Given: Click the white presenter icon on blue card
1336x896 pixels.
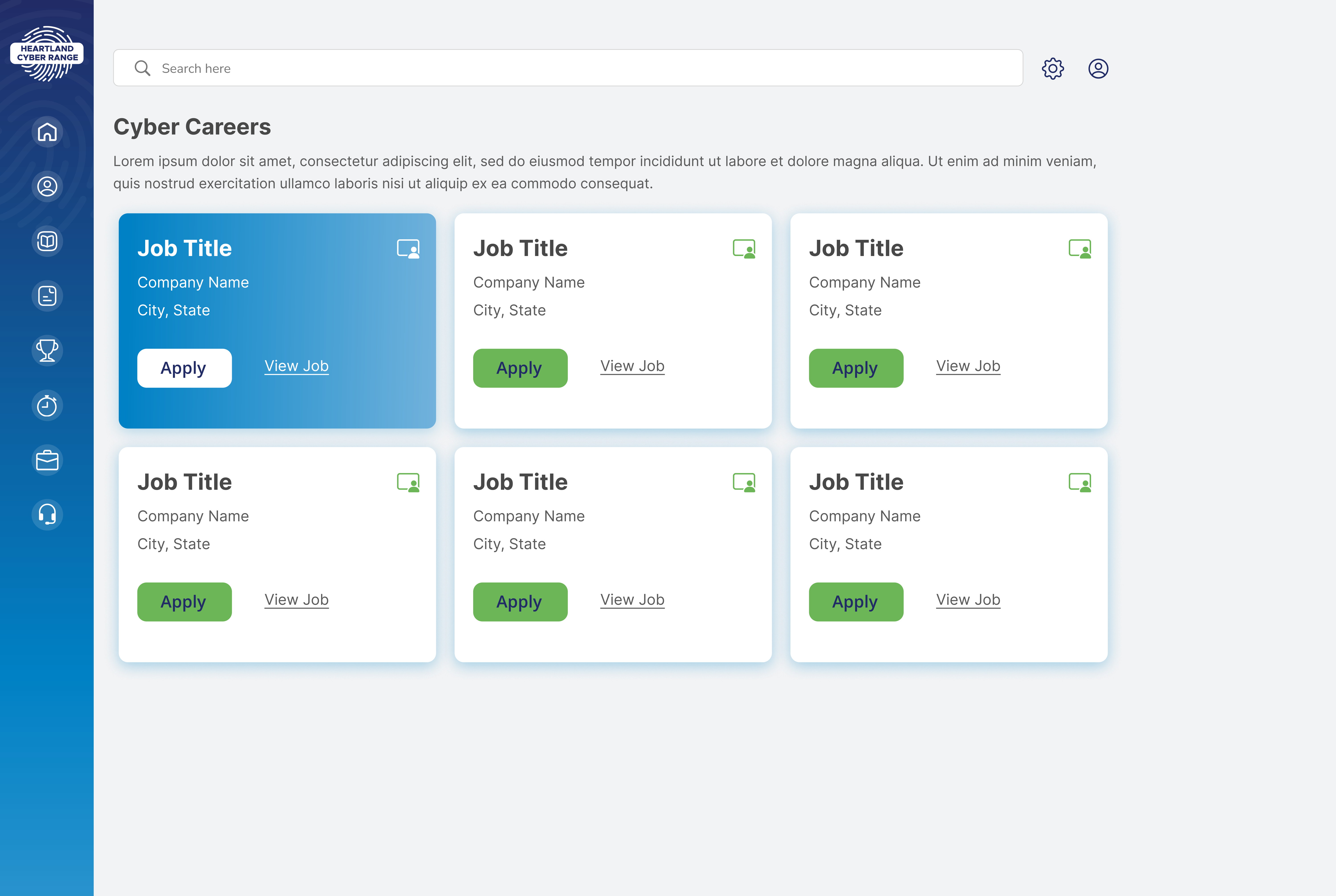Looking at the screenshot, I should tap(409, 249).
